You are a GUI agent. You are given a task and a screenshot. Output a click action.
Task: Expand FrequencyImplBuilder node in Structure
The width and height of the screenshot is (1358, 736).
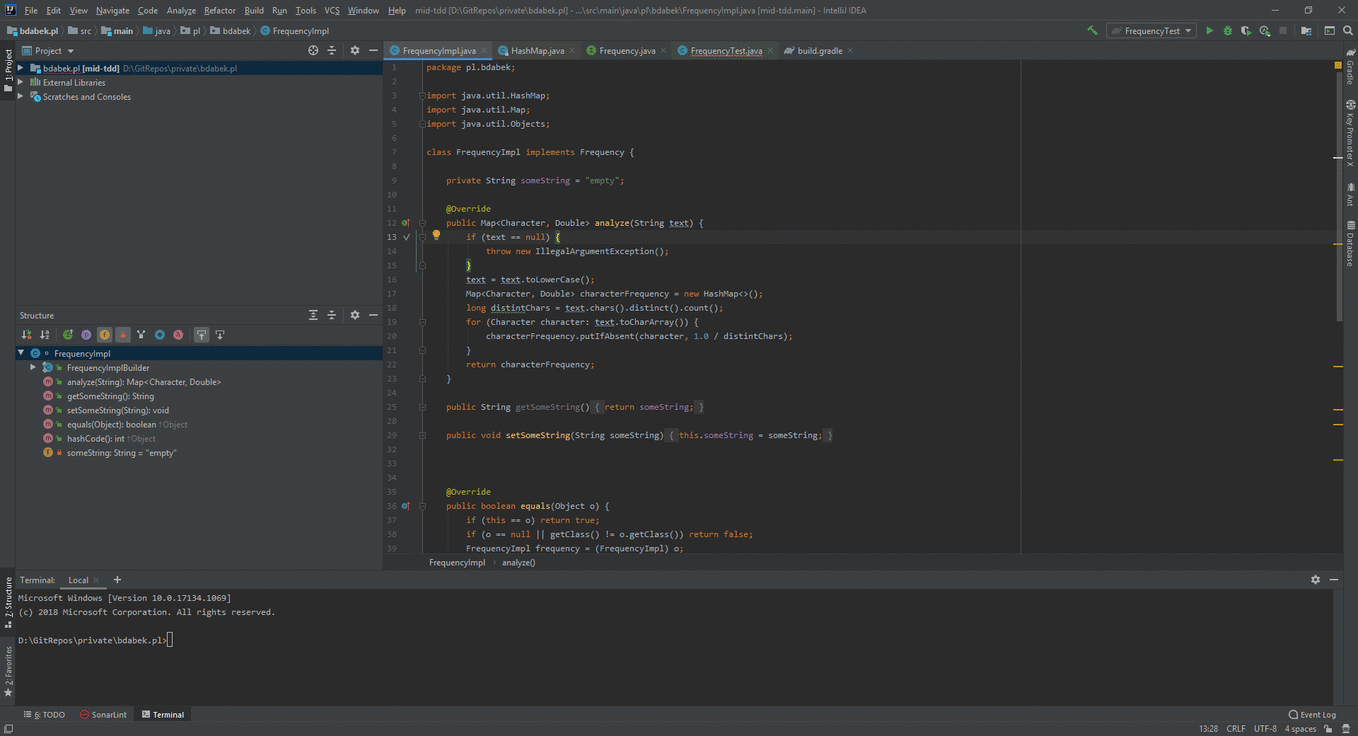click(x=33, y=367)
